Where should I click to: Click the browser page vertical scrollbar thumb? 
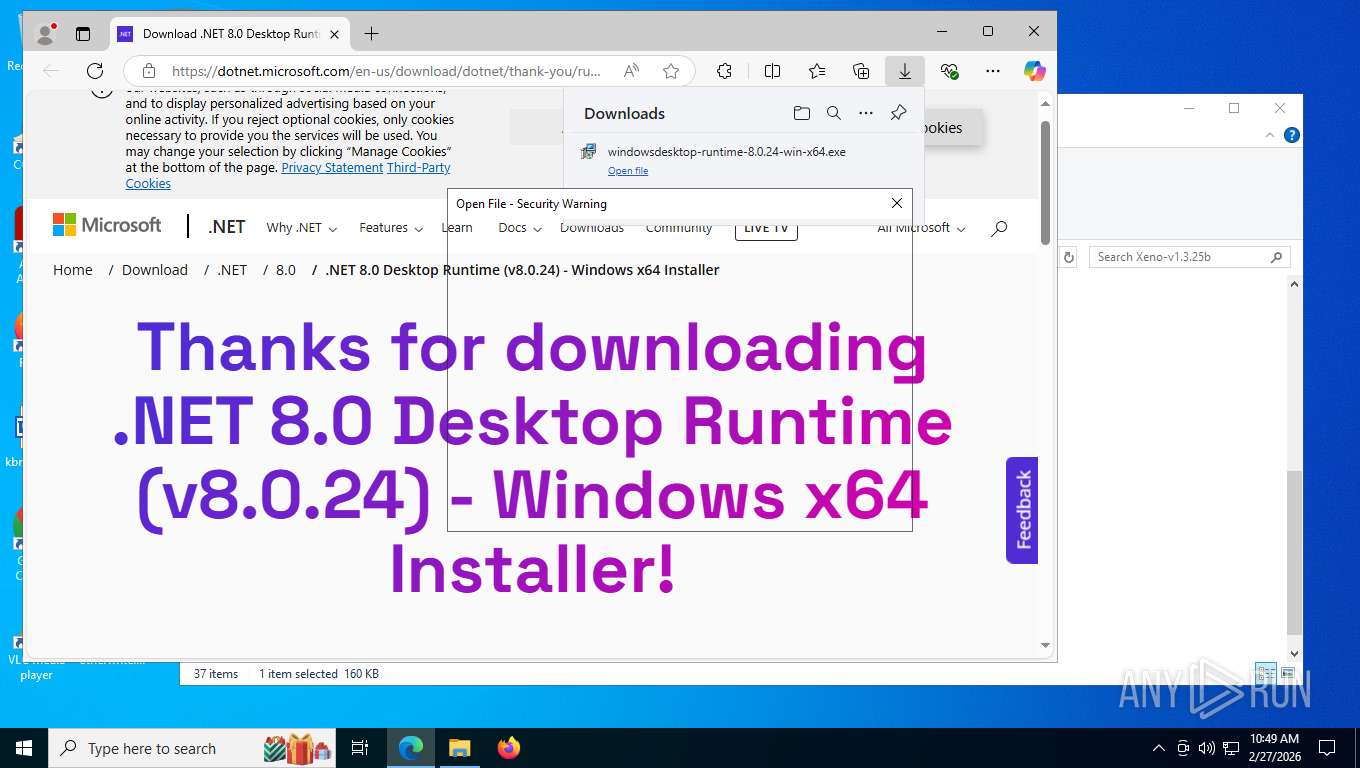1045,183
